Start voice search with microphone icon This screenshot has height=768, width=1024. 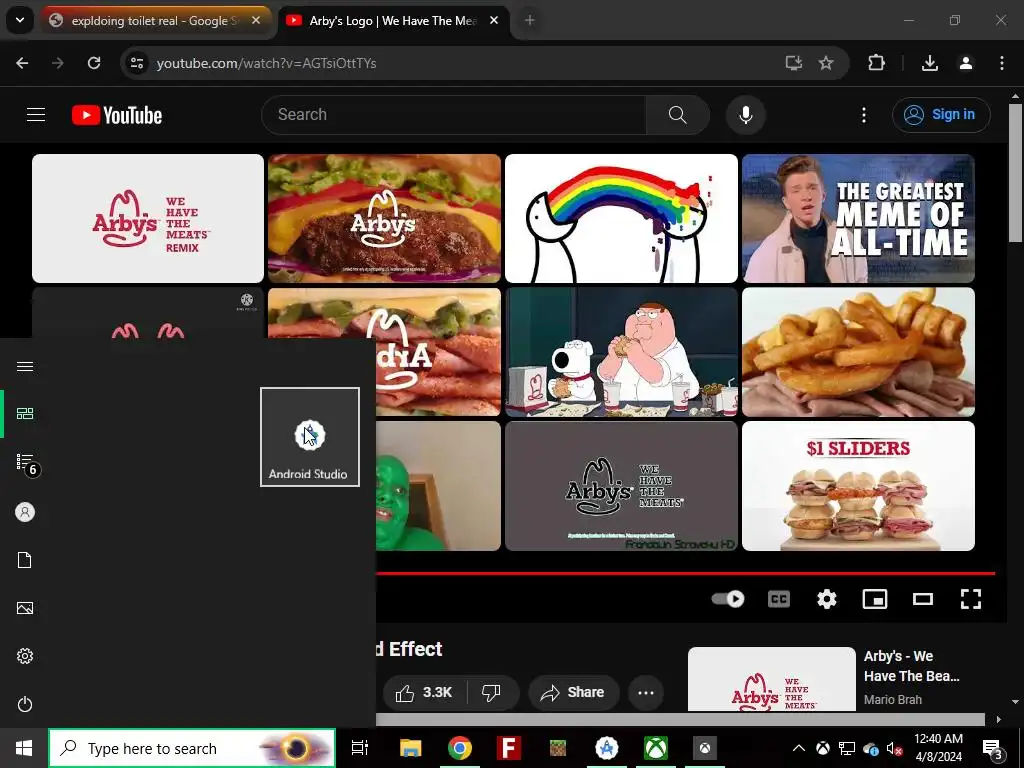[x=745, y=115]
